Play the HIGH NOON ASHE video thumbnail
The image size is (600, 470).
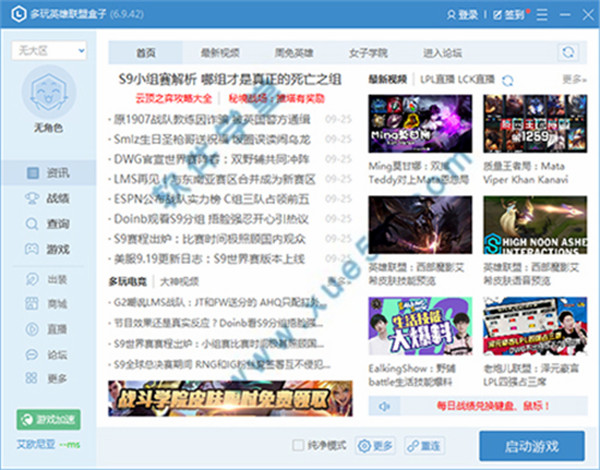535,225
